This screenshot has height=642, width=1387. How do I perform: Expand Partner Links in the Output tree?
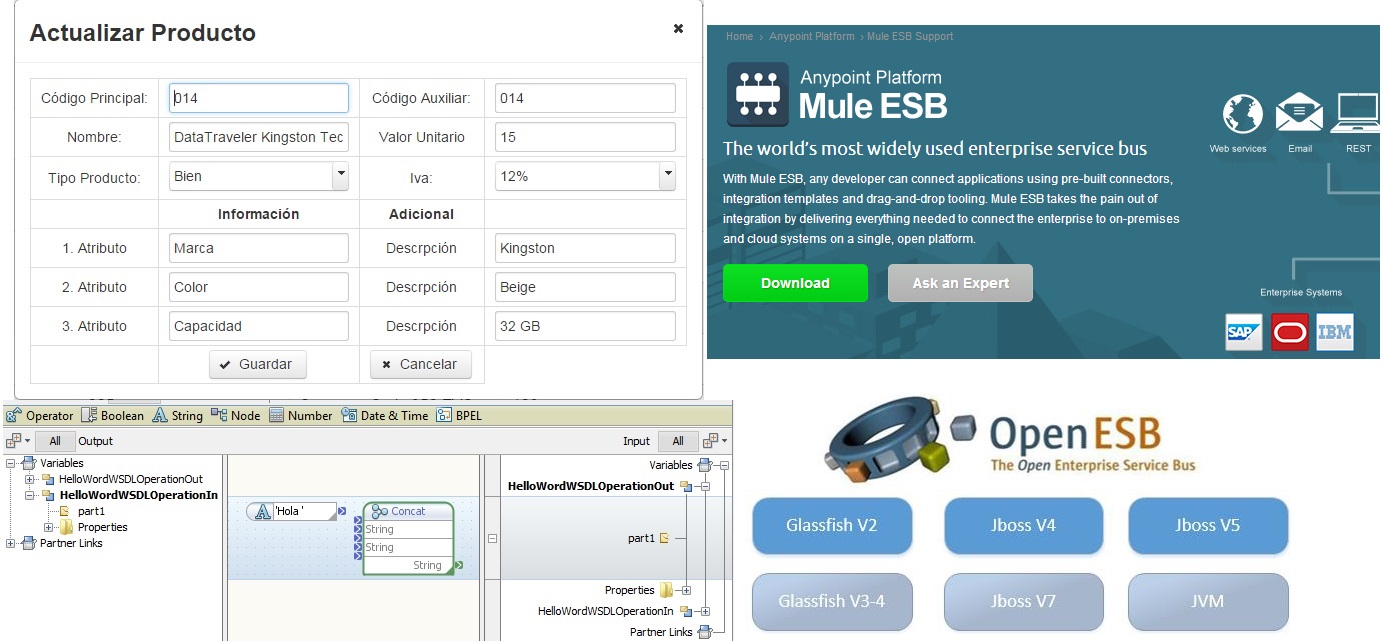tap(11, 543)
